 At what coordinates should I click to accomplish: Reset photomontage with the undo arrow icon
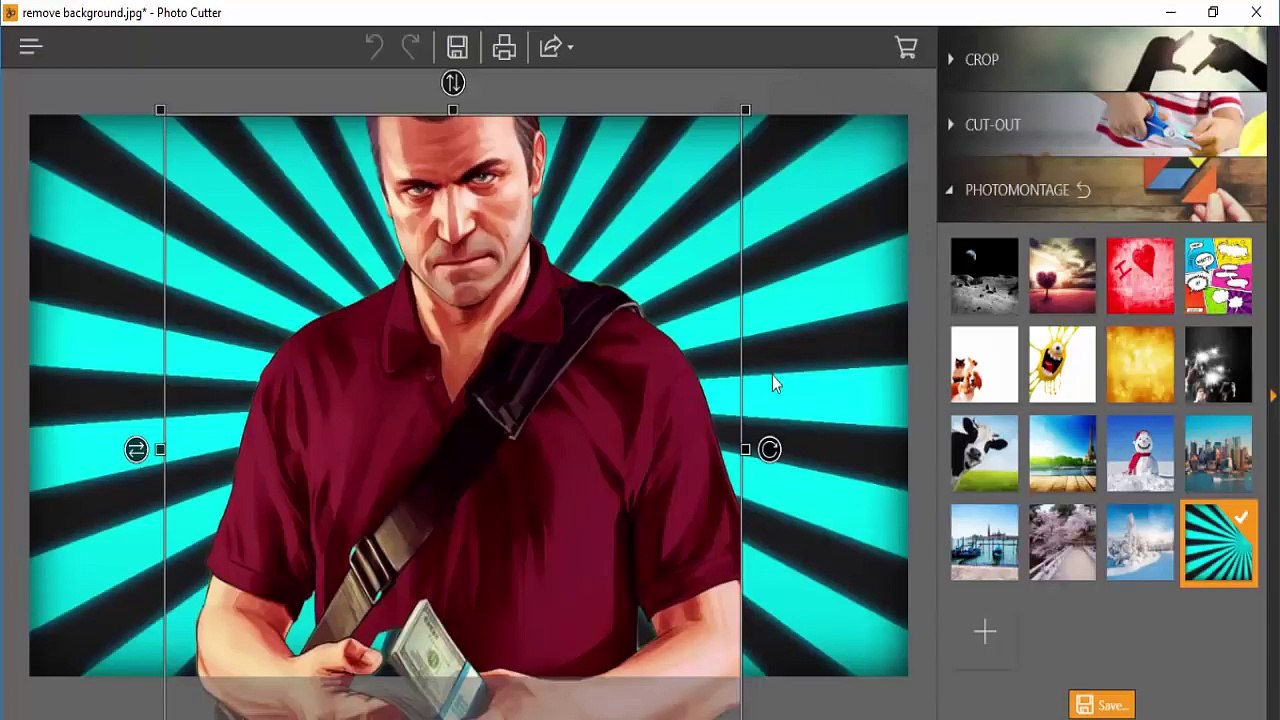[x=1083, y=190]
